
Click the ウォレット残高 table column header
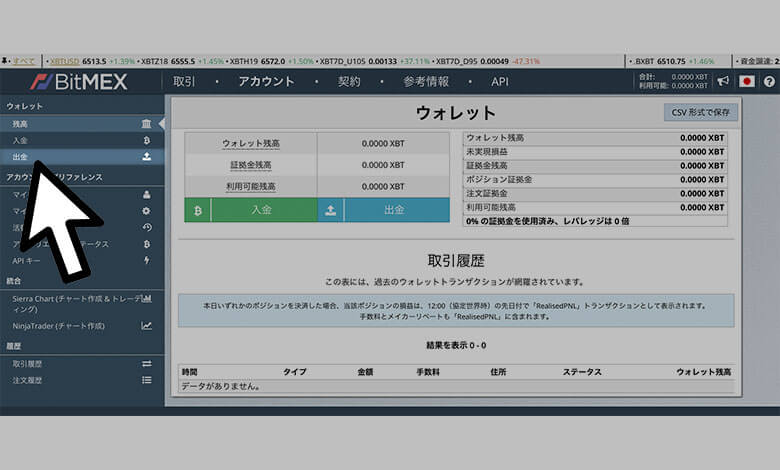point(703,372)
